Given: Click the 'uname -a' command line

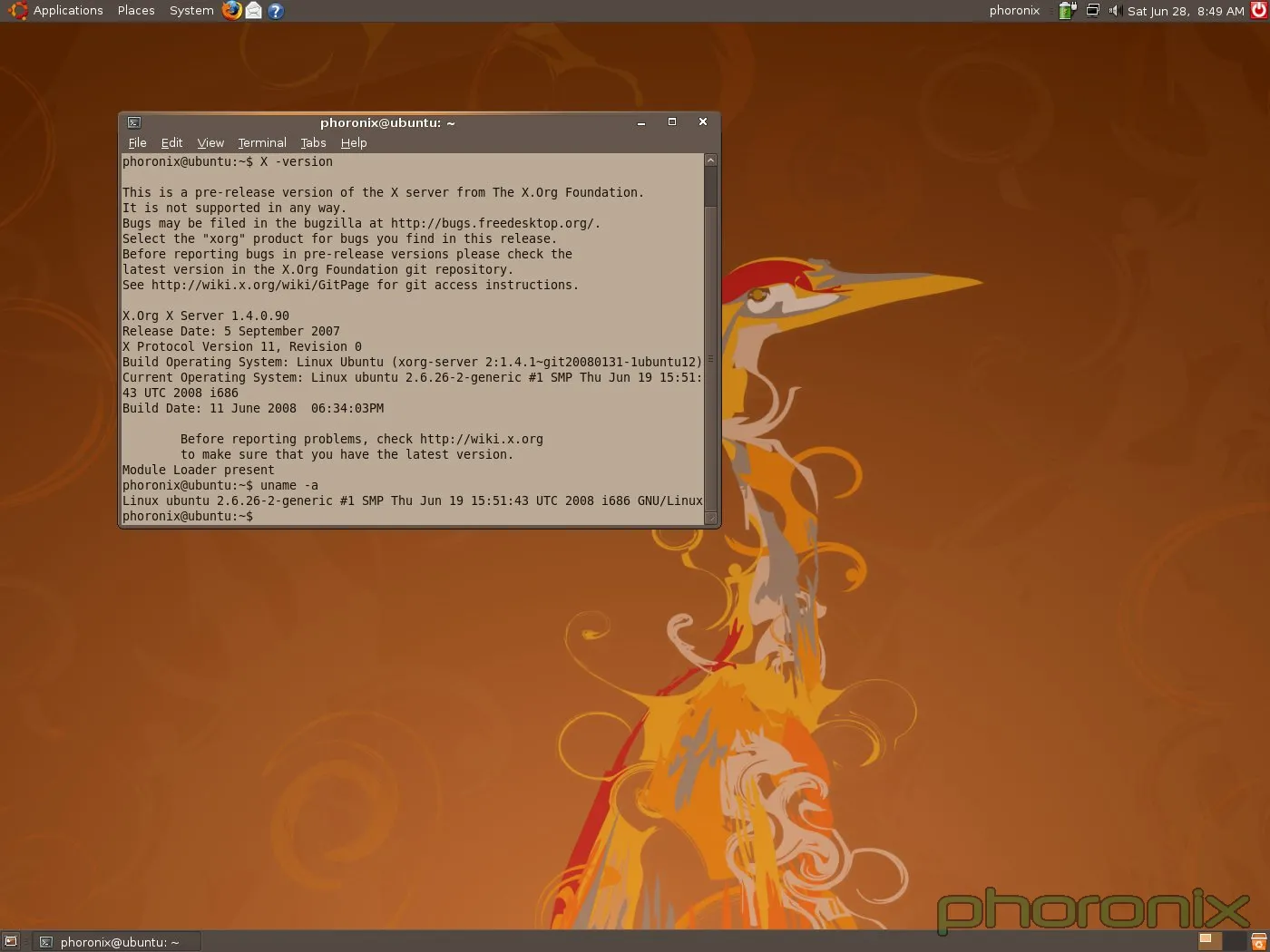Looking at the screenshot, I should coord(220,485).
